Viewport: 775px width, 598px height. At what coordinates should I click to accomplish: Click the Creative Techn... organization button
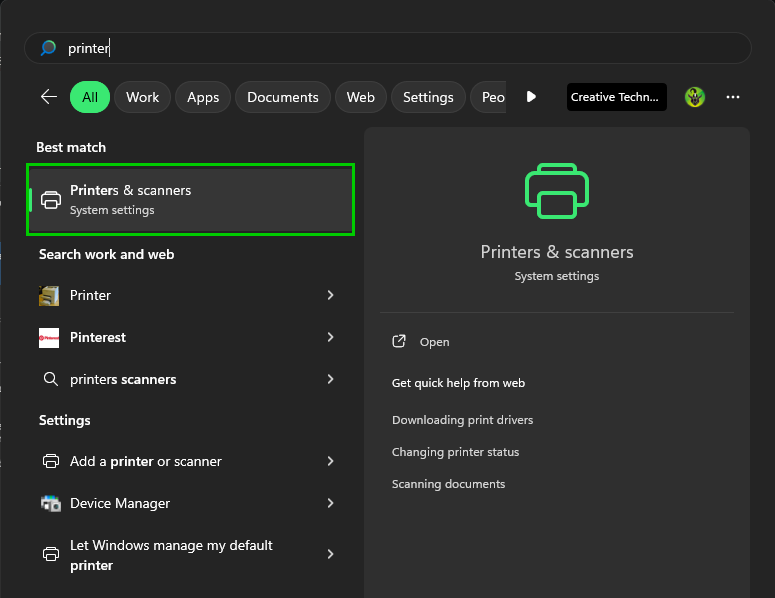(x=616, y=97)
